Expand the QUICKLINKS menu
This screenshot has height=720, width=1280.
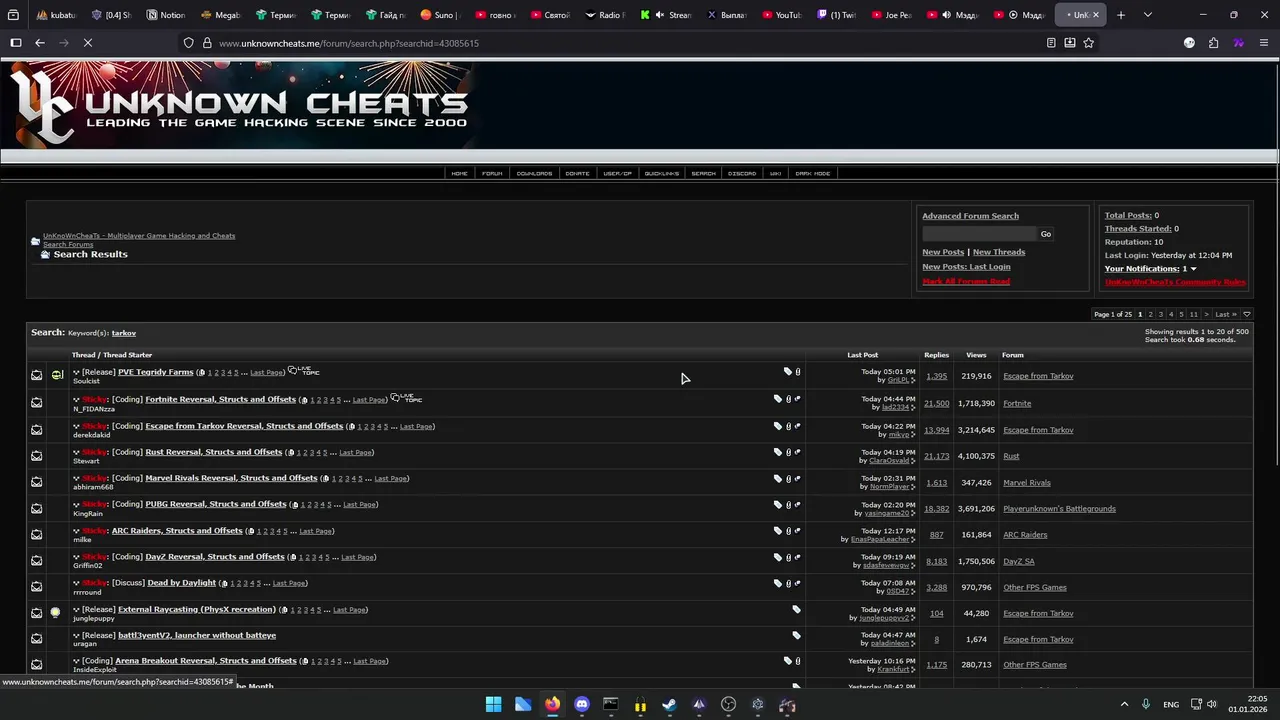[x=662, y=173]
